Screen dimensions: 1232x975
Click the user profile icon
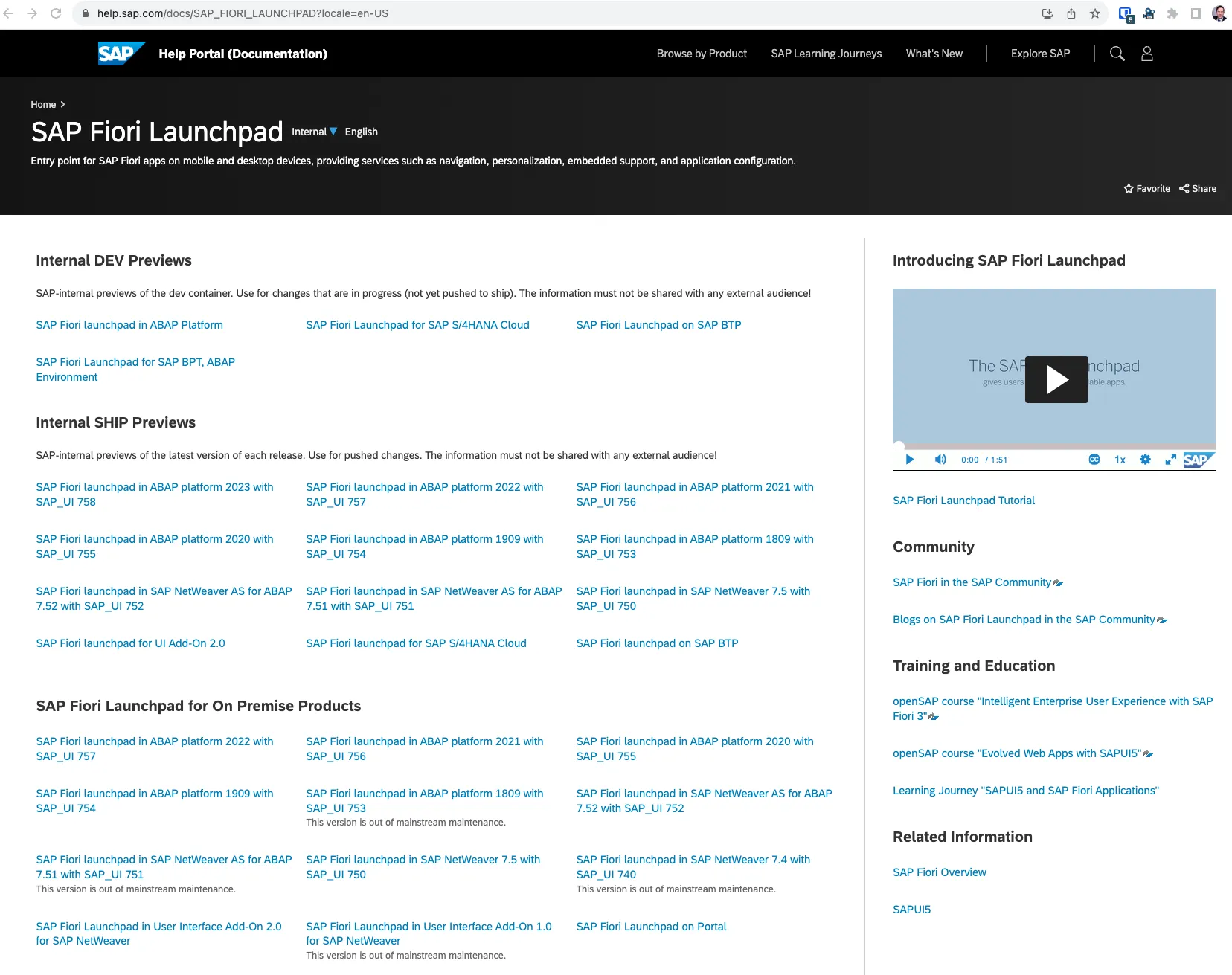(x=1146, y=54)
